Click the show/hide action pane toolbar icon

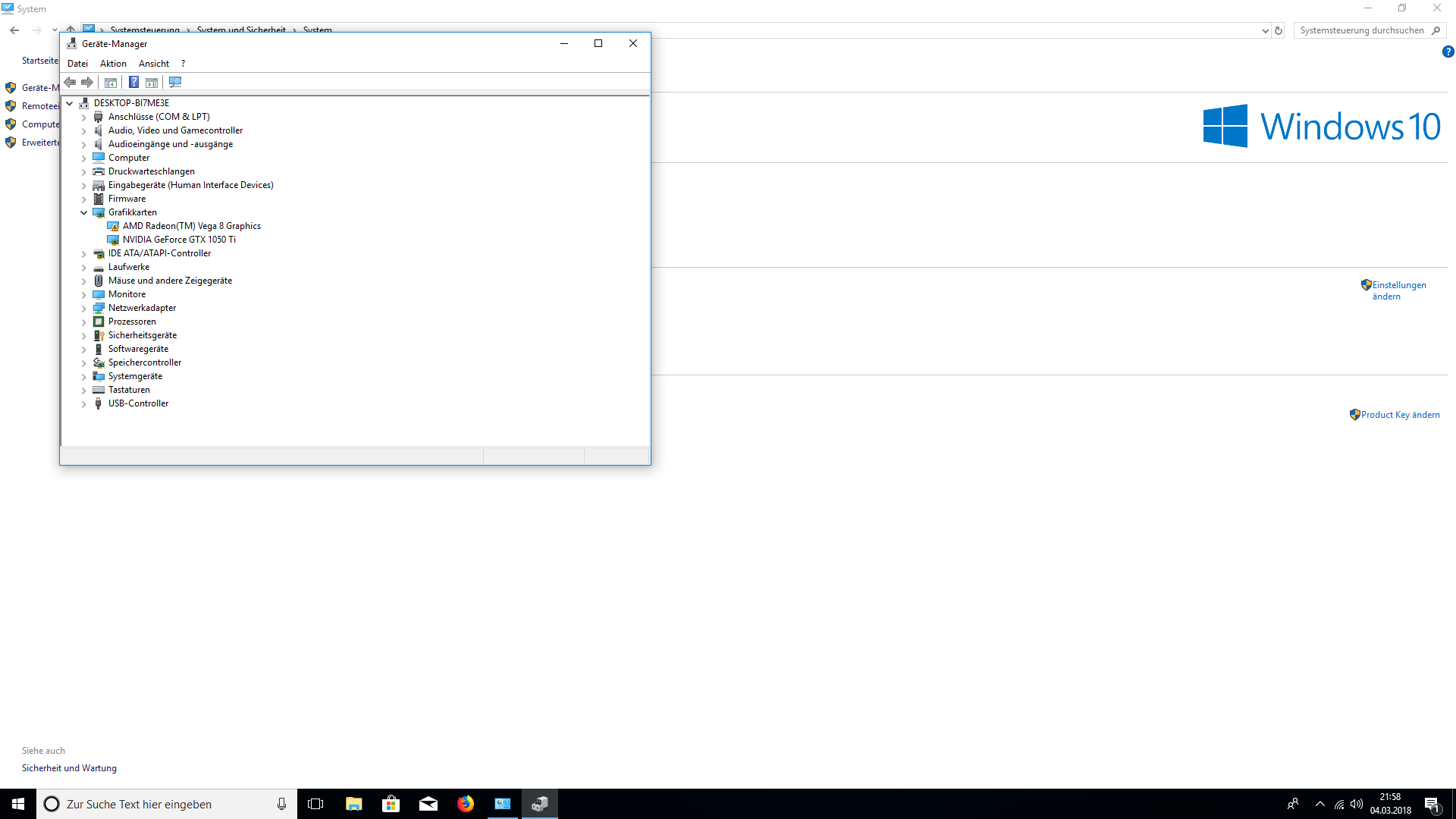[x=152, y=82]
